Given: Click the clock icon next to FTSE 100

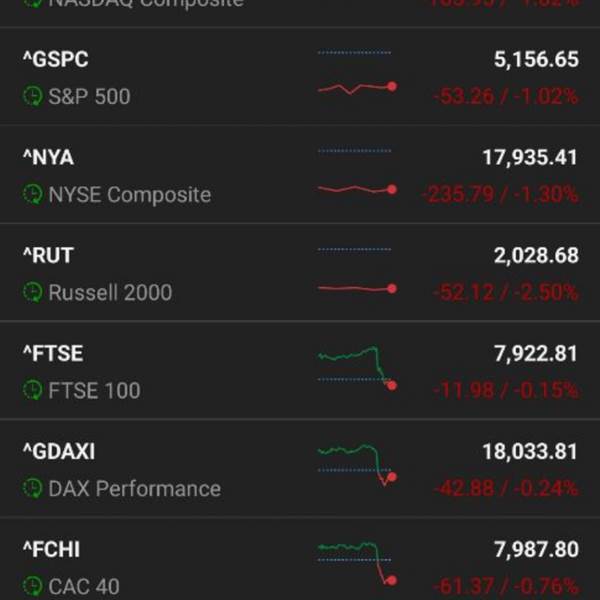Looking at the screenshot, I should click(x=32, y=390).
